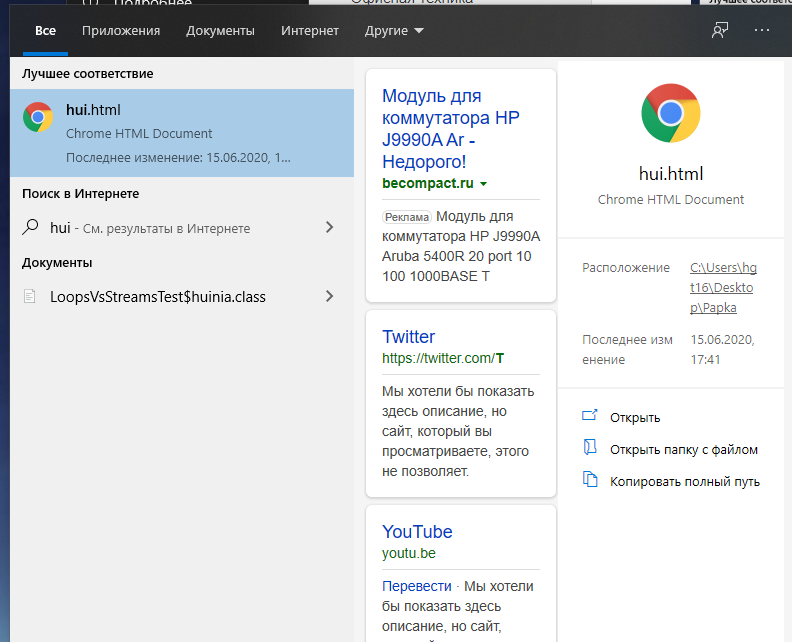The image size is (792, 642).
Task: Switch to the Приложения tab
Action: 121,31
